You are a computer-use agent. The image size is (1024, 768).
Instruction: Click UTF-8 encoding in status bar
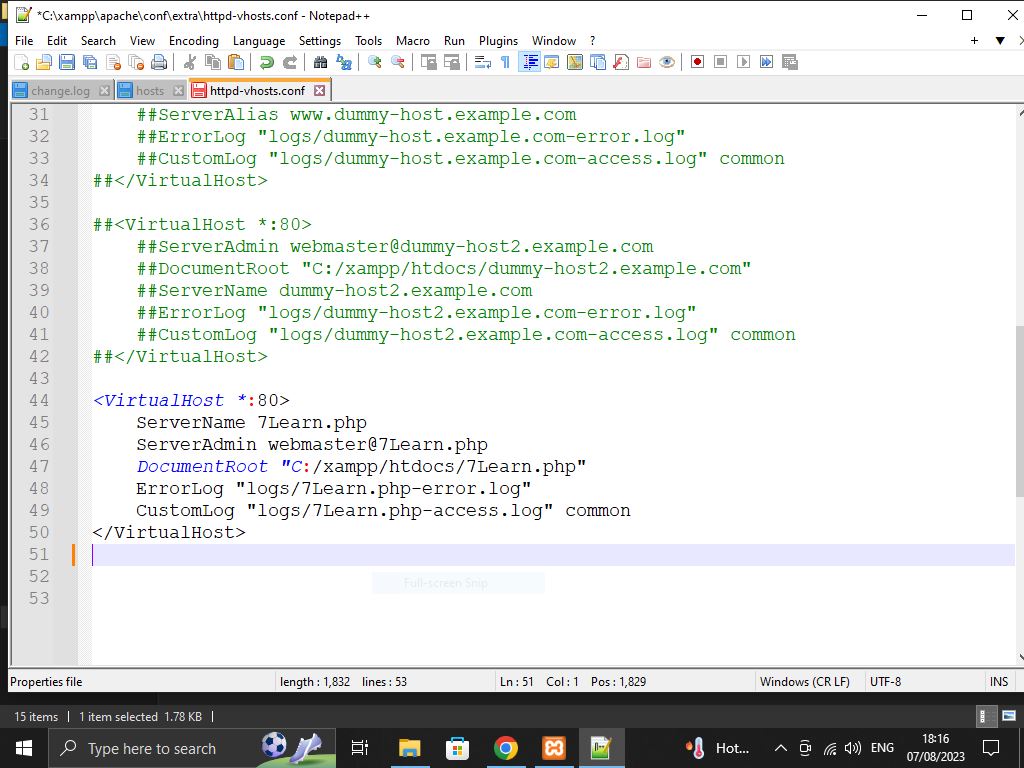[885, 682]
